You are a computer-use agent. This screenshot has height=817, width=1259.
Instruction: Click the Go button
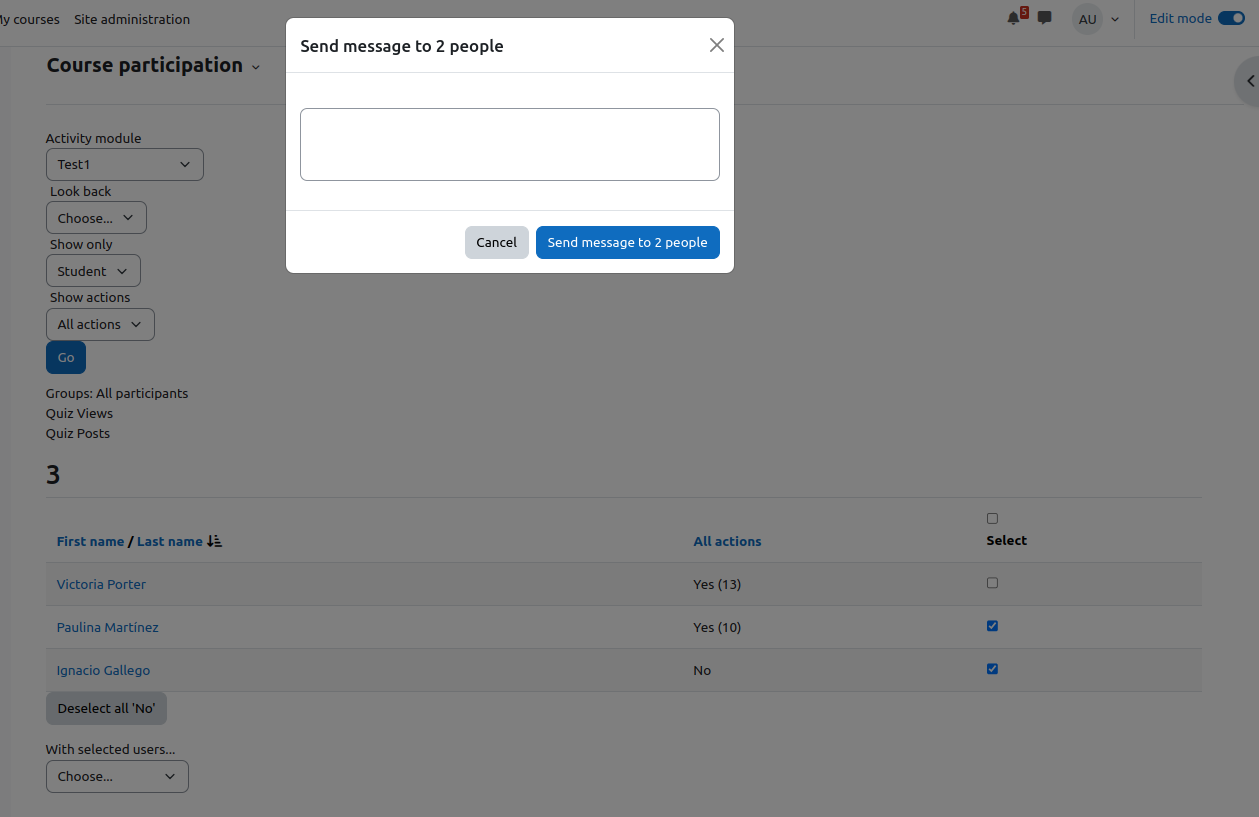[66, 358]
